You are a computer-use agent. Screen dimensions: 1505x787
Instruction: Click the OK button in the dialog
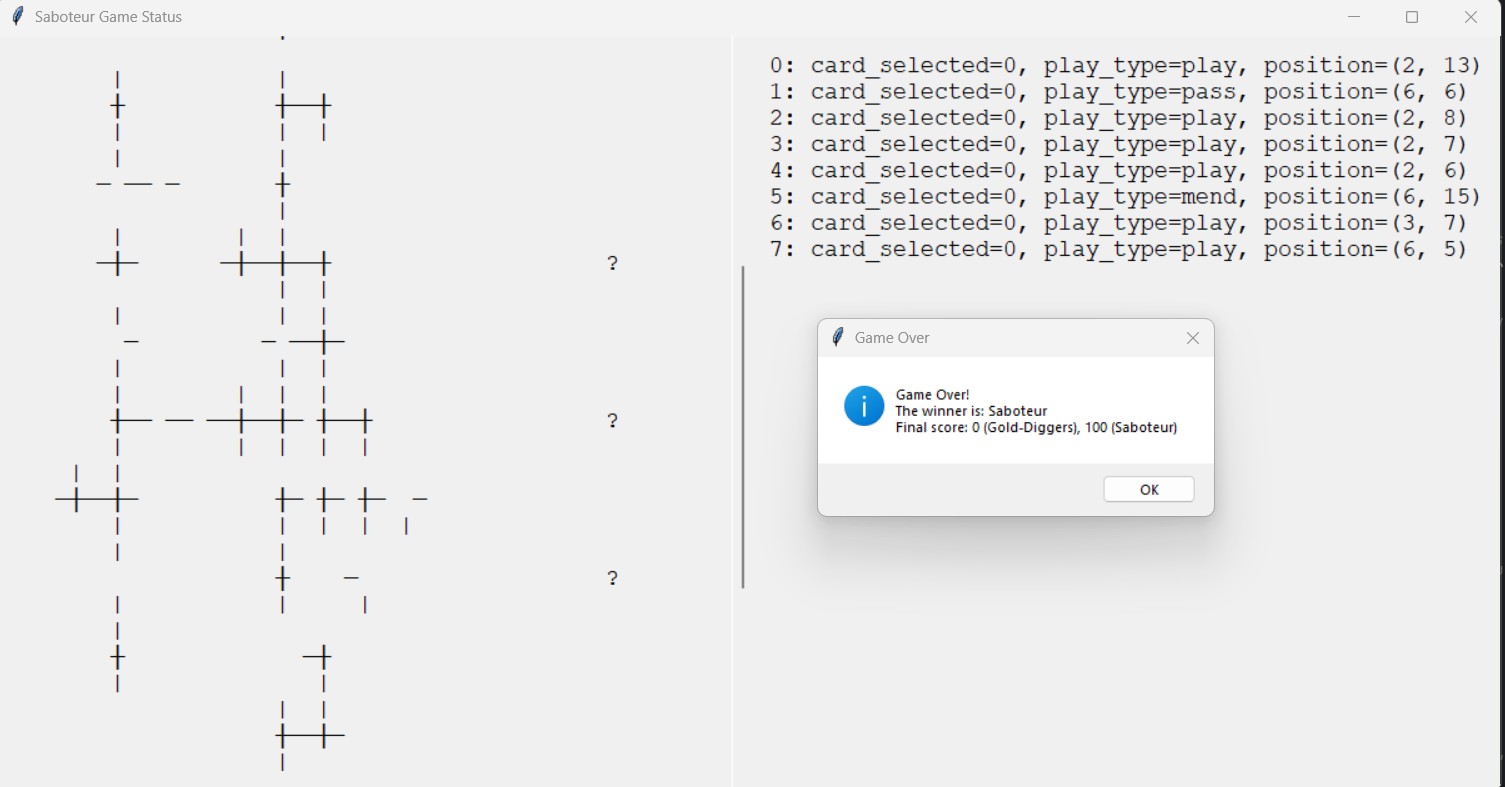(1148, 489)
